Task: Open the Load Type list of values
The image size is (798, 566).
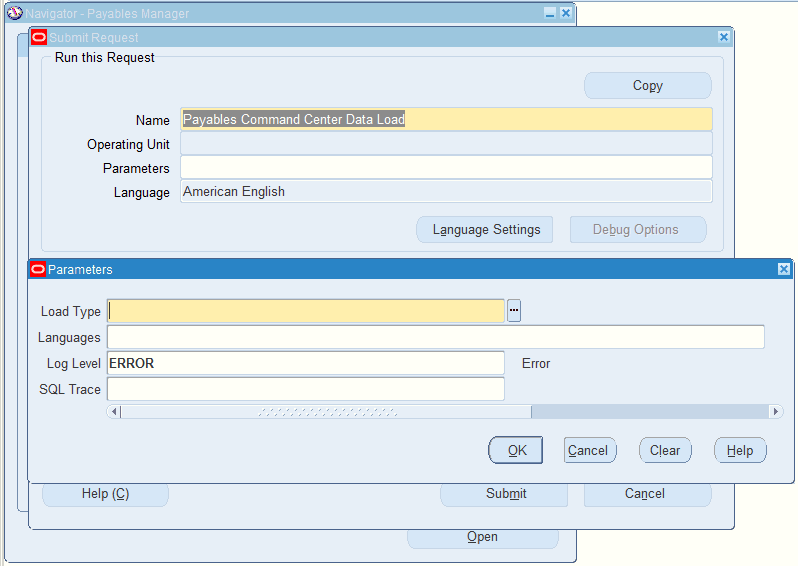Action: point(514,310)
